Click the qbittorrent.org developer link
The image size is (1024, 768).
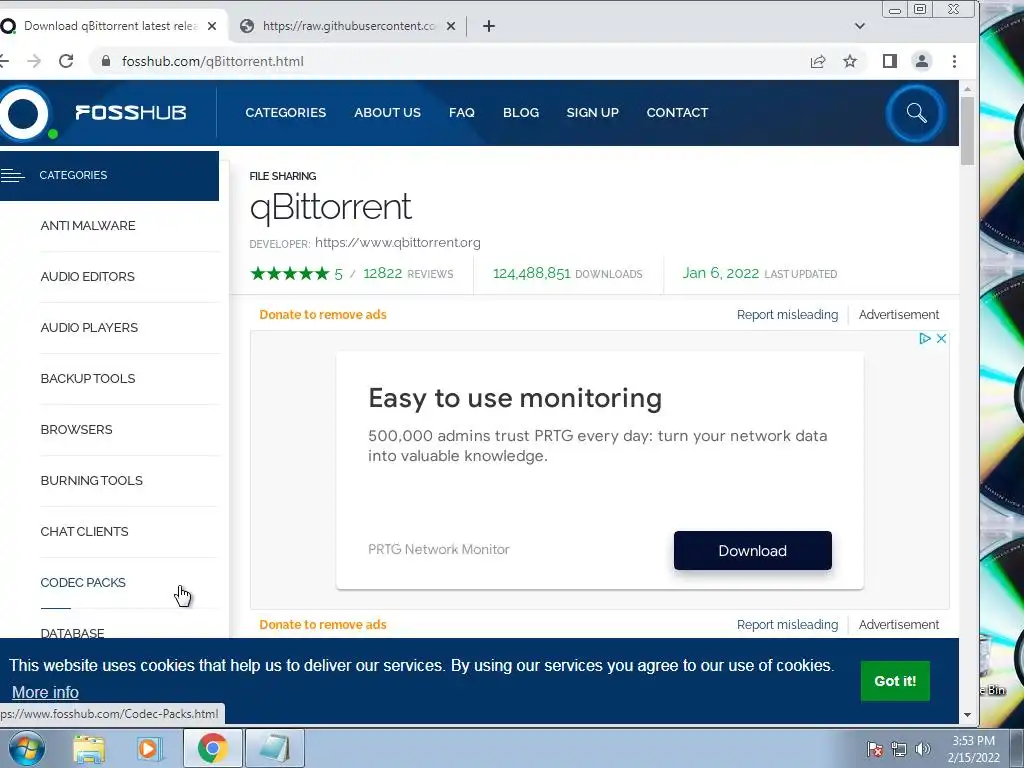click(x=398, y=242)
